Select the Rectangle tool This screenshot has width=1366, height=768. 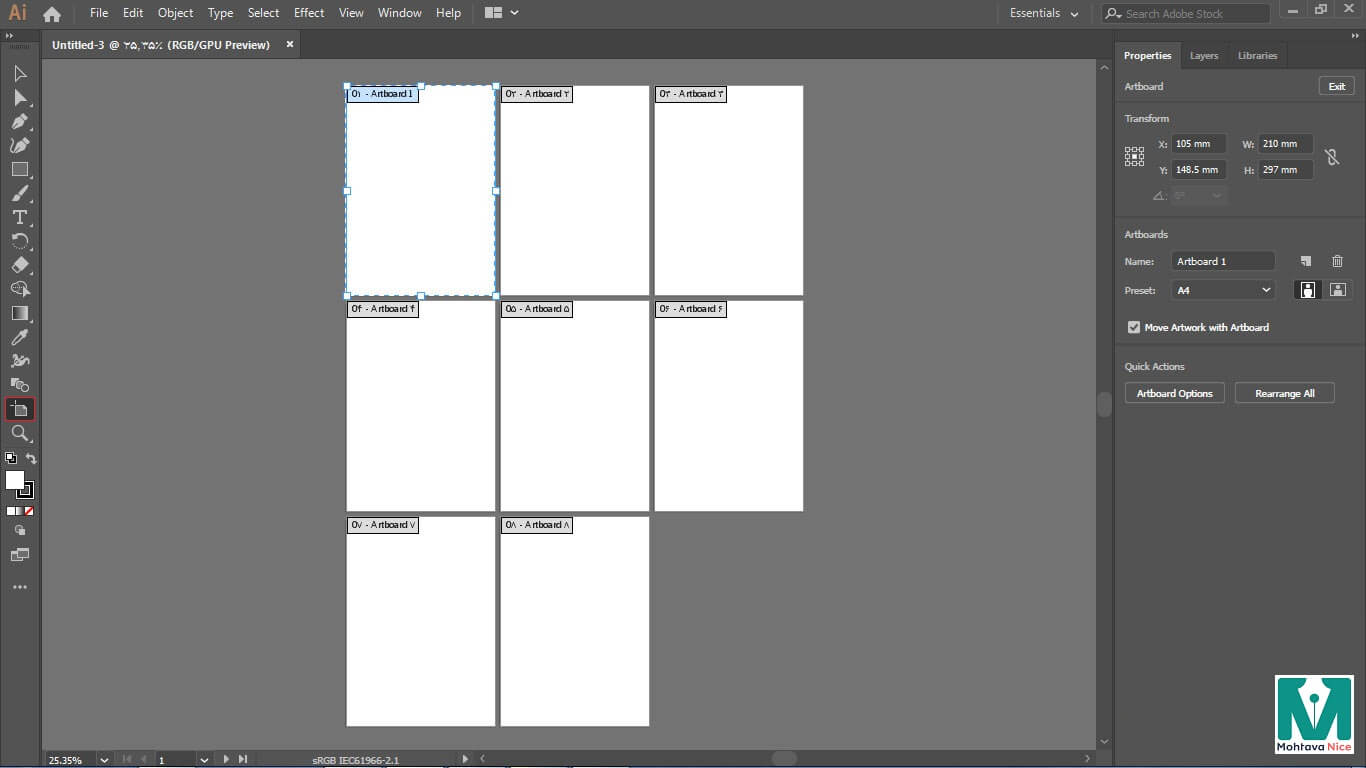pos(19,169)
